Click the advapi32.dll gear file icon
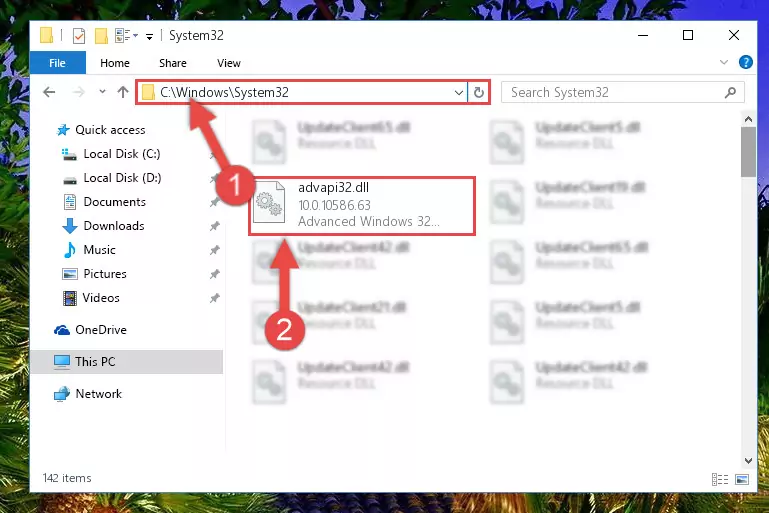Screen dimensions: 769x513 click(x=269, y=202)
